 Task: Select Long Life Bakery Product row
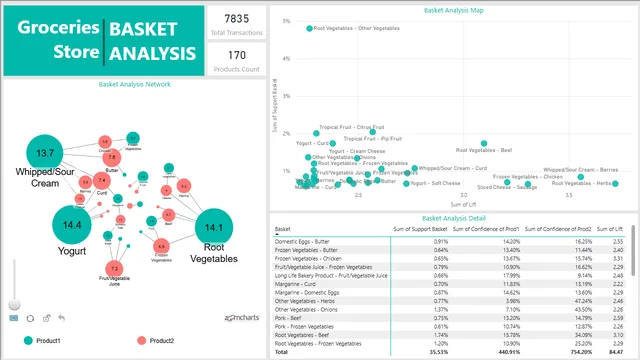coord(449,276)
